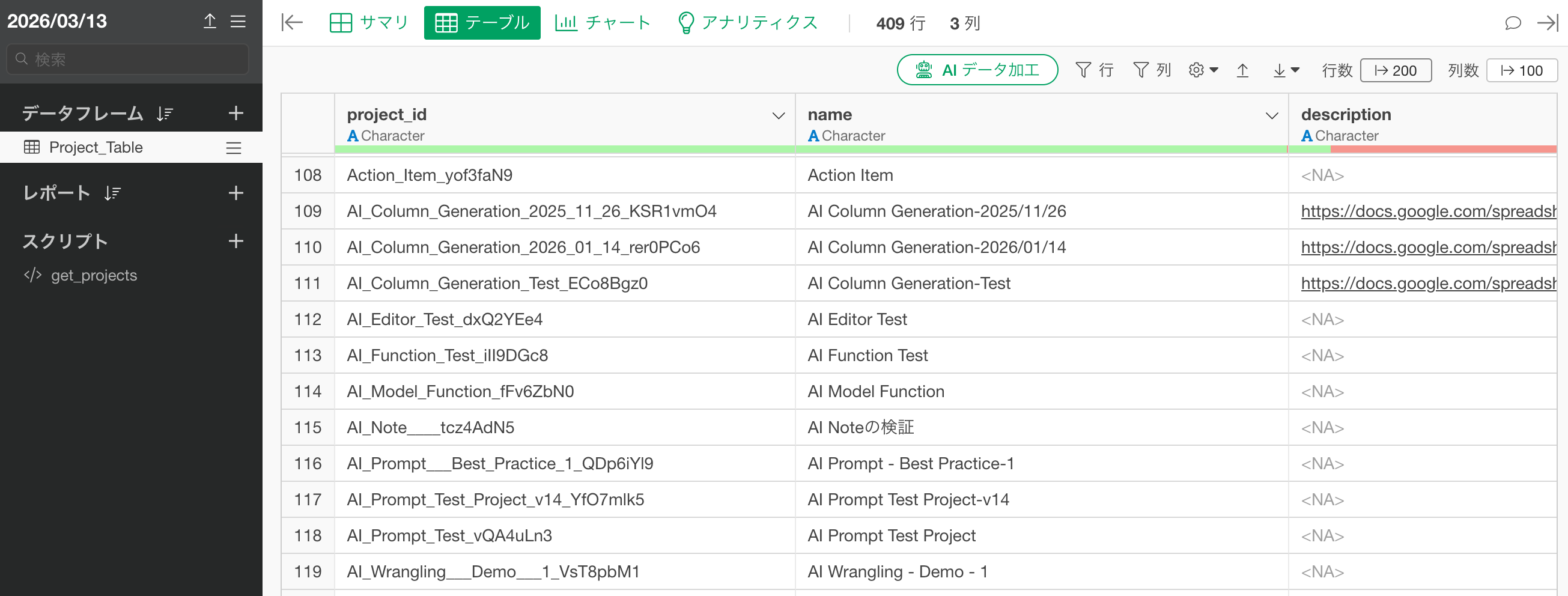
Task: Click the project export upload icon
Action: [210, 21]
